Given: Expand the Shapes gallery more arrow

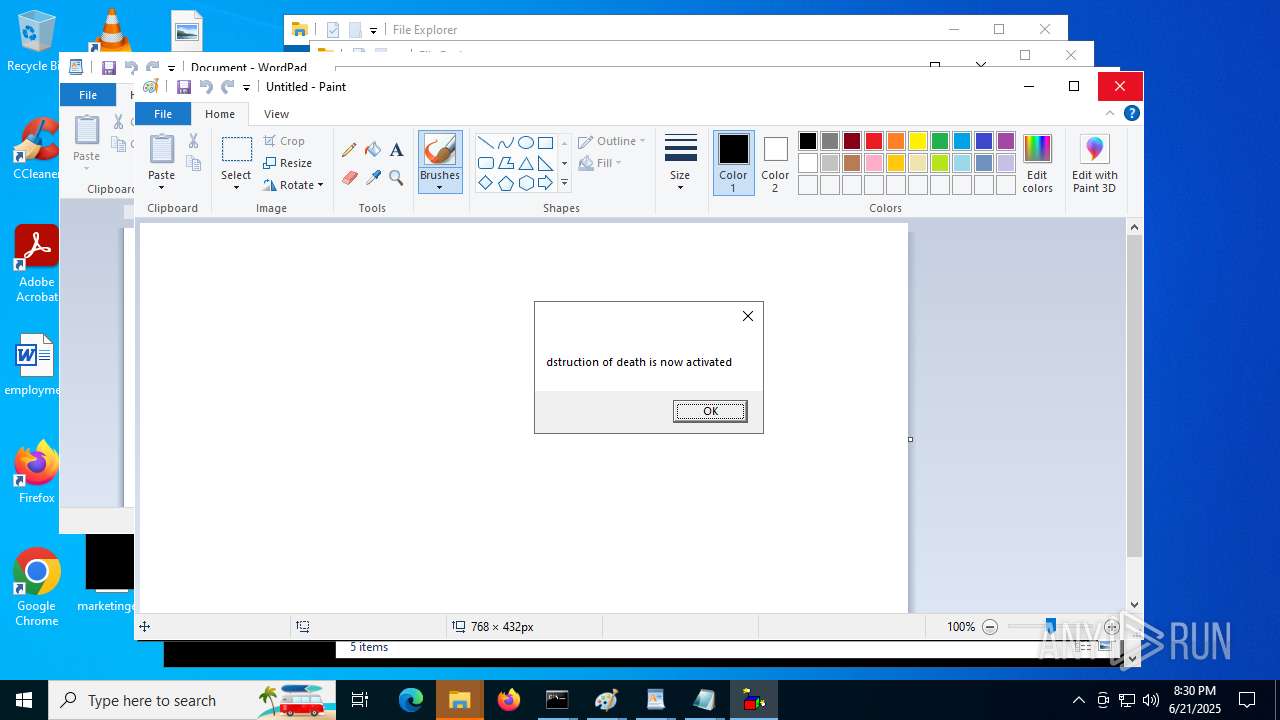Looking at the screenshot, I should tap(564, 183).
